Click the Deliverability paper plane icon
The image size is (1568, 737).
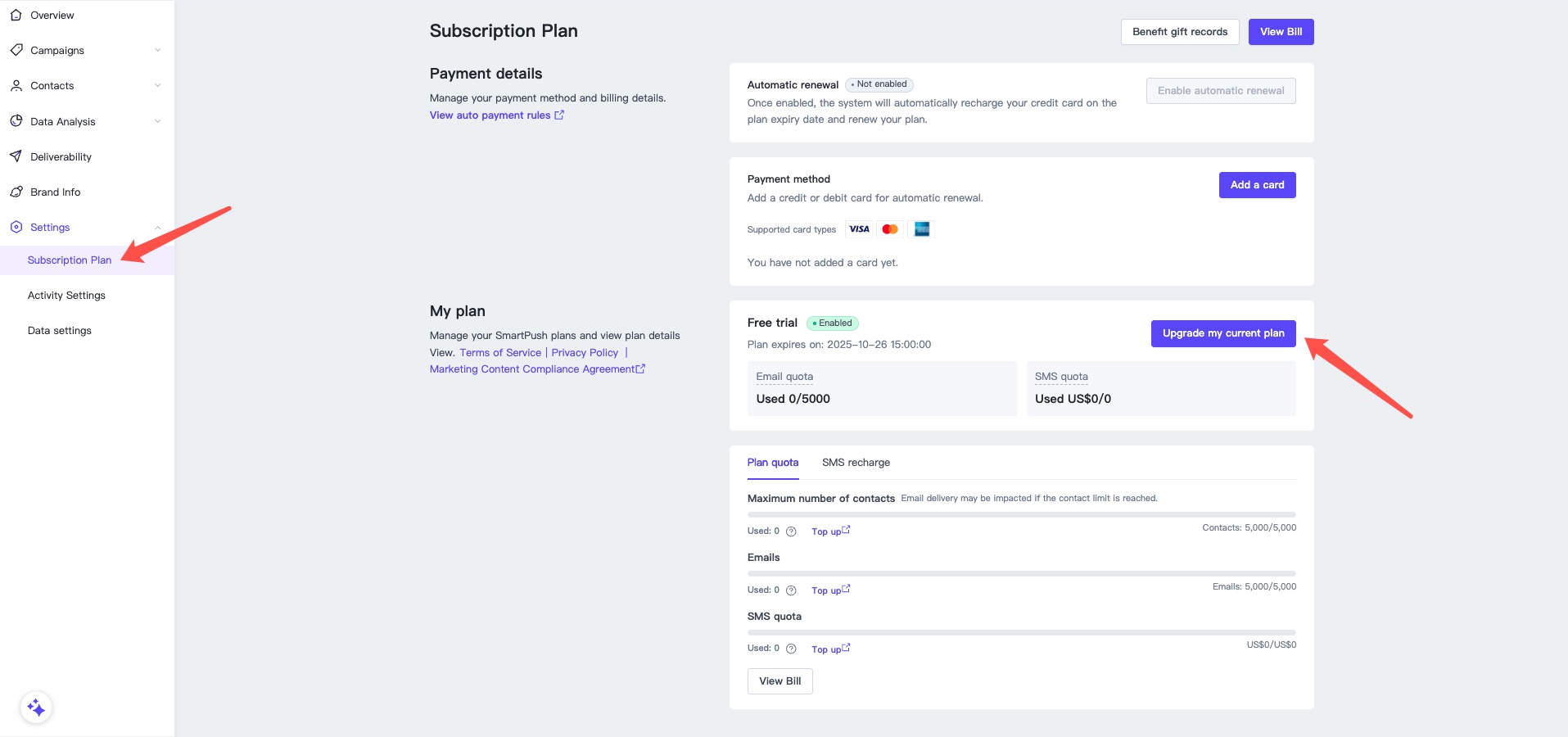click(x=16, y=156)
